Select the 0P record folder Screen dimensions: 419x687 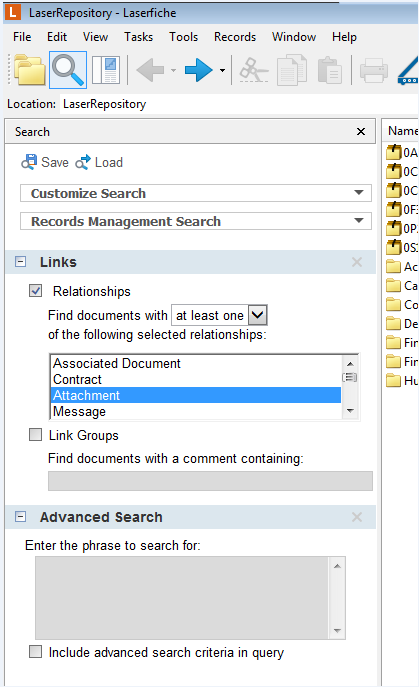click(402, 228)
